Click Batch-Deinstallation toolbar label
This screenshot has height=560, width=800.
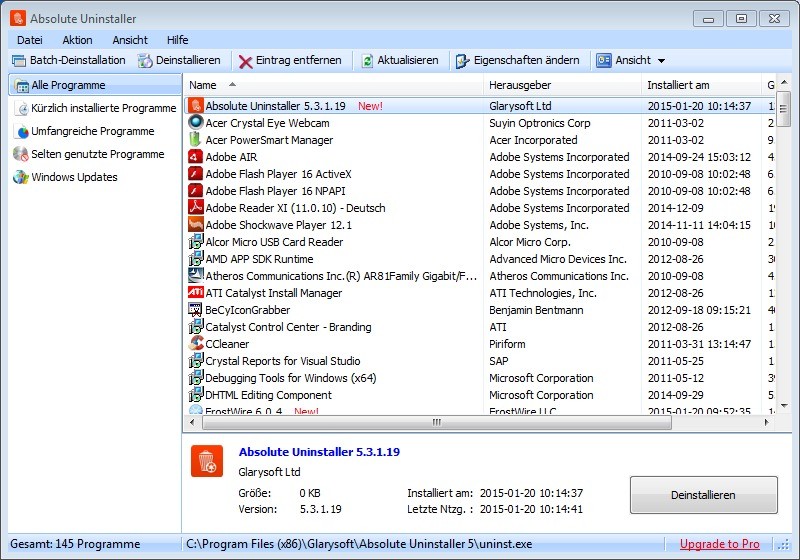point(78,60)
